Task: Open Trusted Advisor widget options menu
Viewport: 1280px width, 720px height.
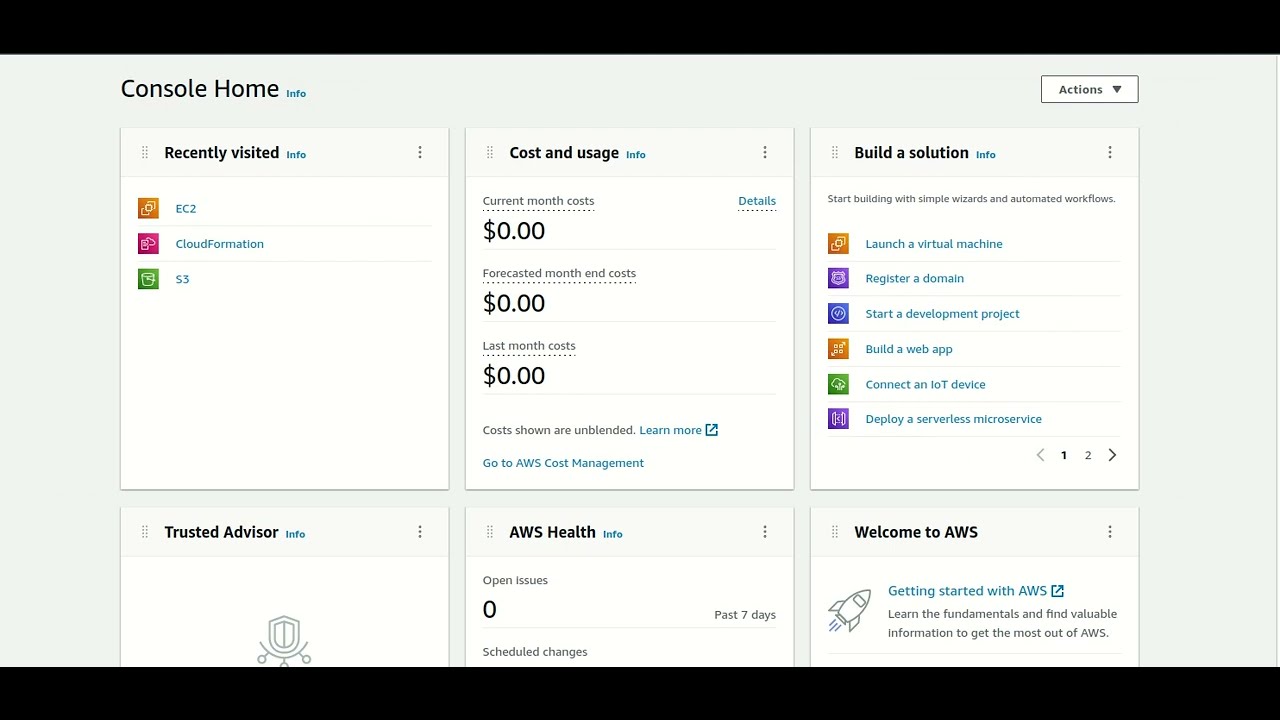Action: [420, 532]
